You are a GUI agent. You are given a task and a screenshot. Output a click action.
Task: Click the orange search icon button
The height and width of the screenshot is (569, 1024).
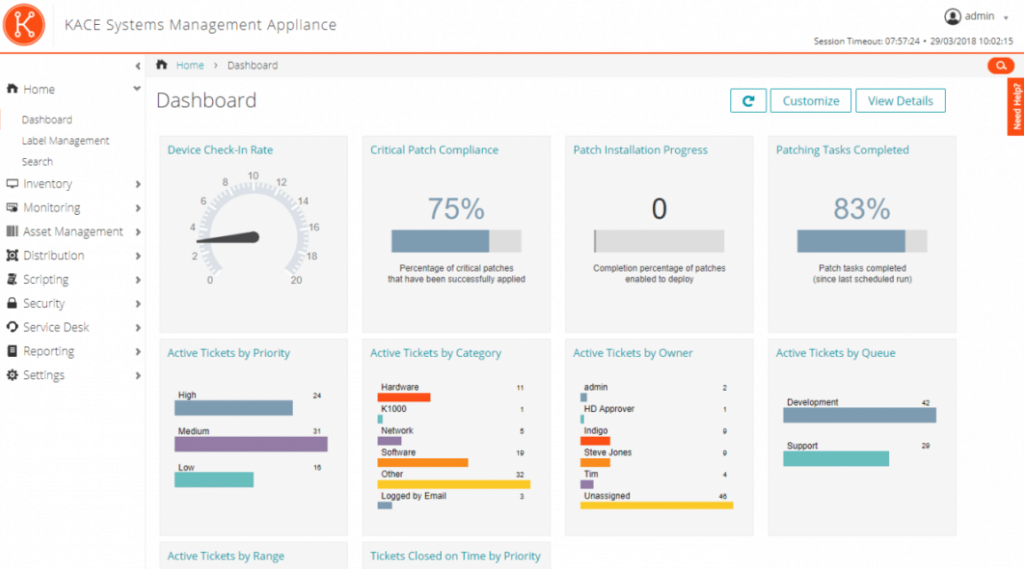point(1000,66)
